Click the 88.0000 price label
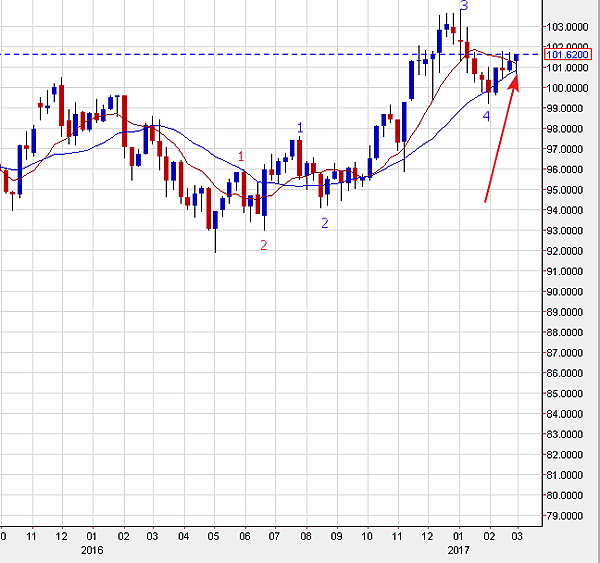 point(567,333)
